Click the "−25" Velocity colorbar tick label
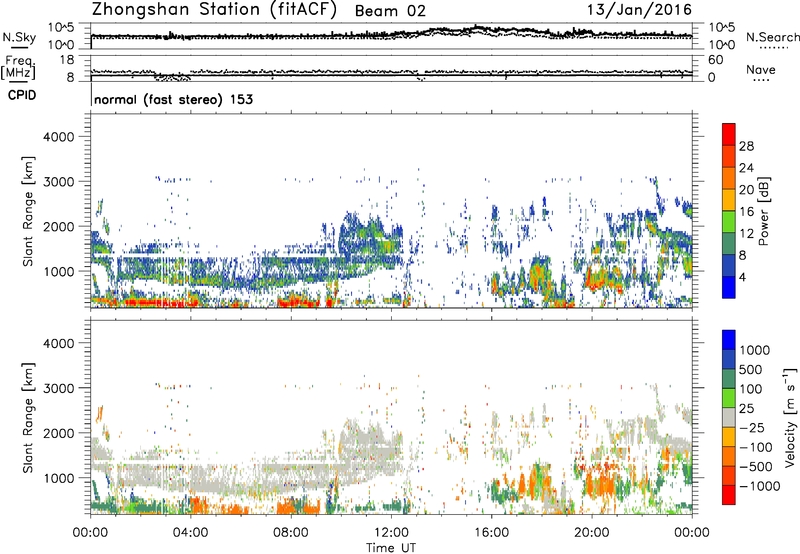Image resolution: width=800 pixels, height=554 pixels. tap(752, 427)
